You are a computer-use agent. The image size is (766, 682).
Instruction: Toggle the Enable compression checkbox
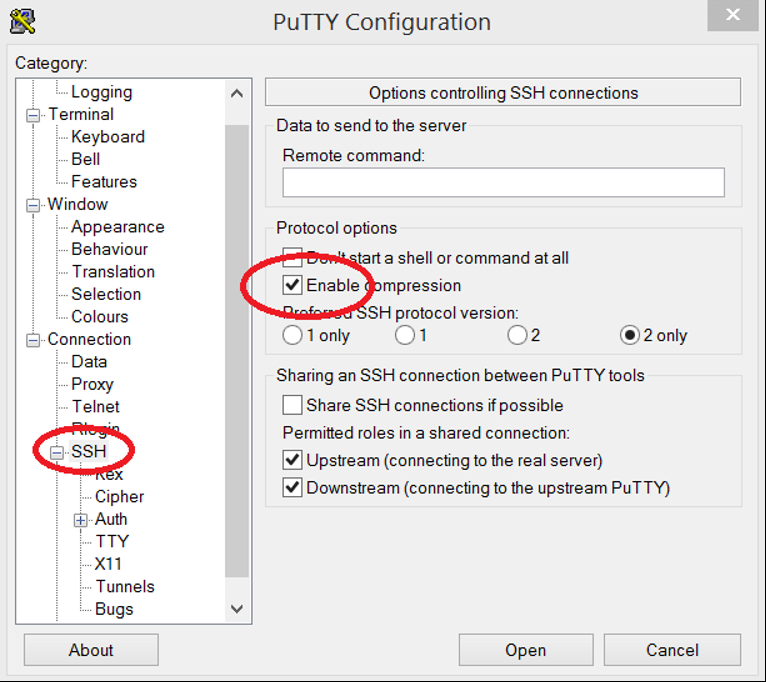click(292, 285)
